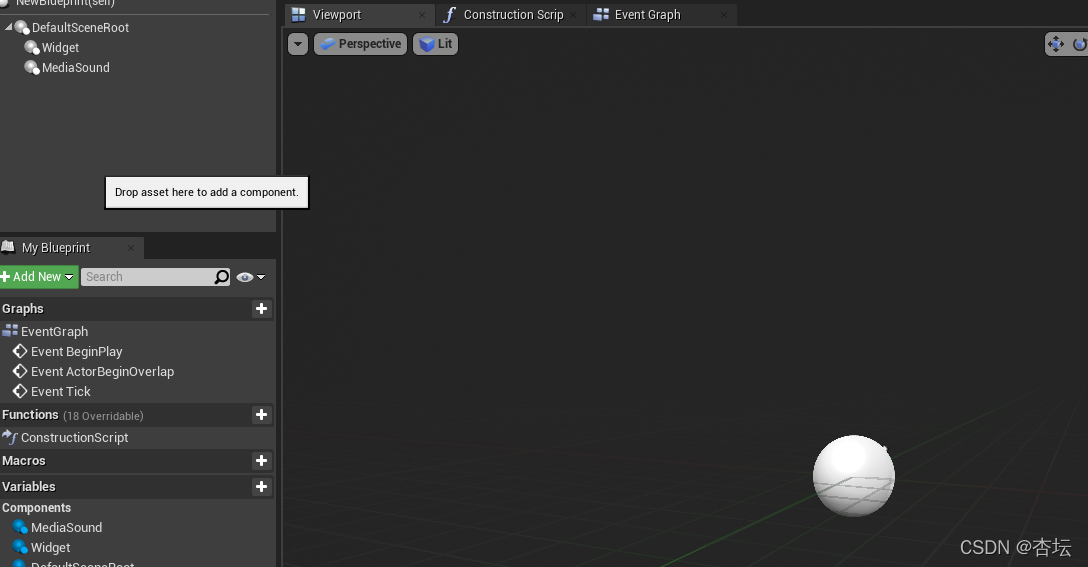Image resolution: width=1088 pixels, height=567 pixels.
Task: Click the 18 Overridable functions label
Action: (x=103, y=416)
